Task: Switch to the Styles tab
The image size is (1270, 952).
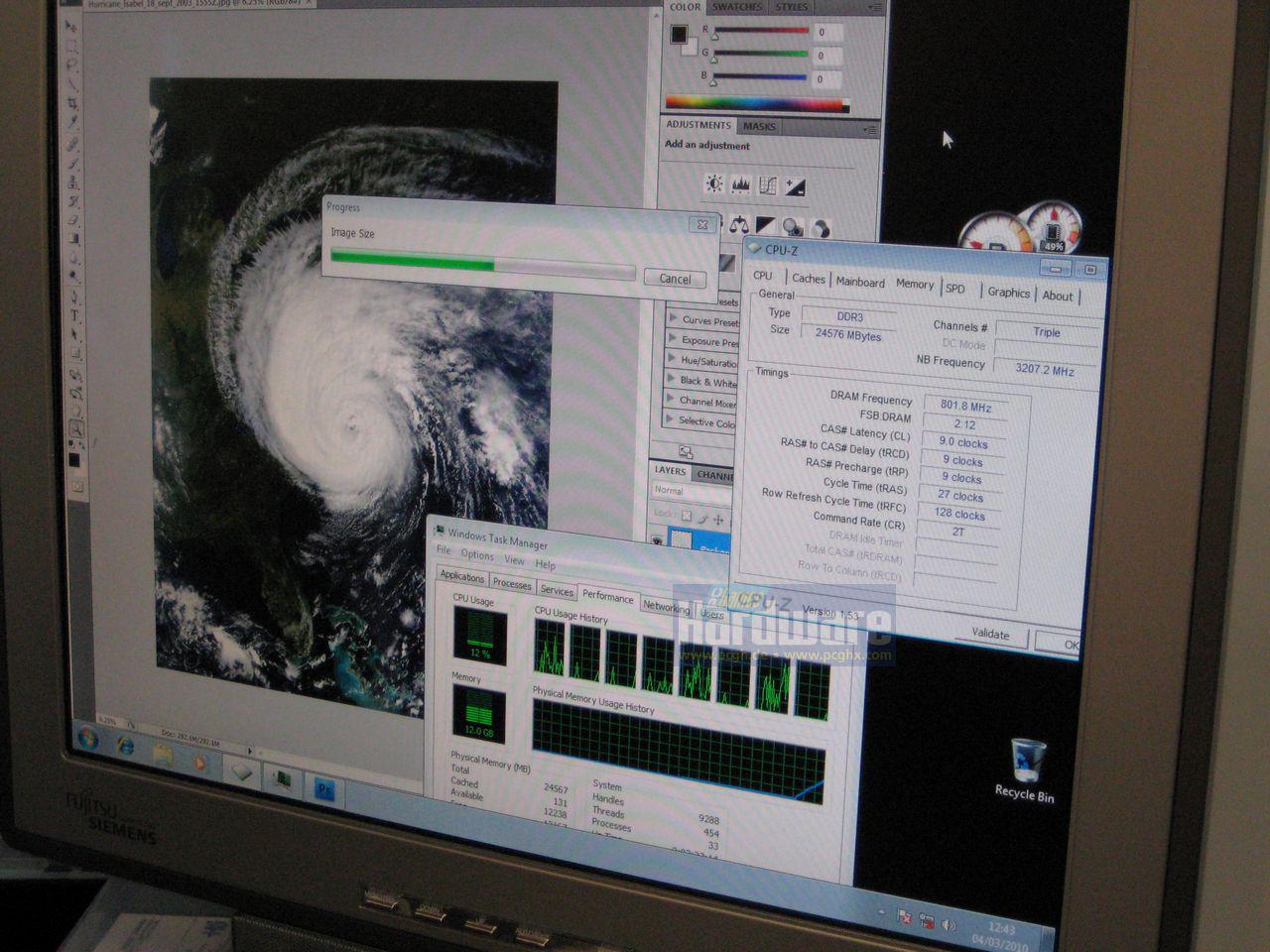Action: 791,7
